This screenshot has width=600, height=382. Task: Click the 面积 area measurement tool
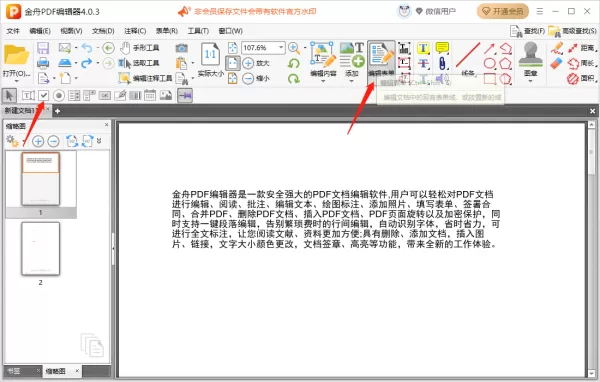click(x=581, y=78)
